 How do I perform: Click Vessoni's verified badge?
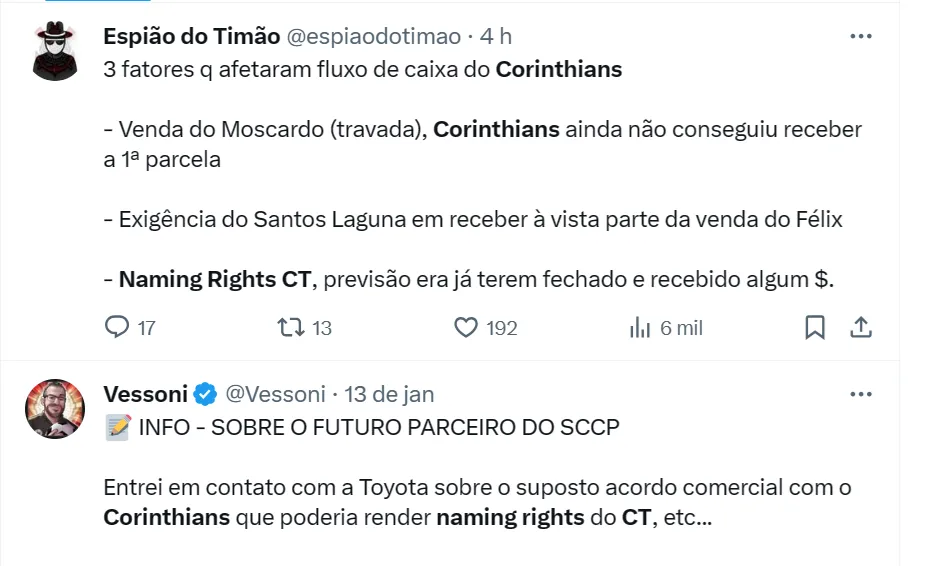coord(204,394)
